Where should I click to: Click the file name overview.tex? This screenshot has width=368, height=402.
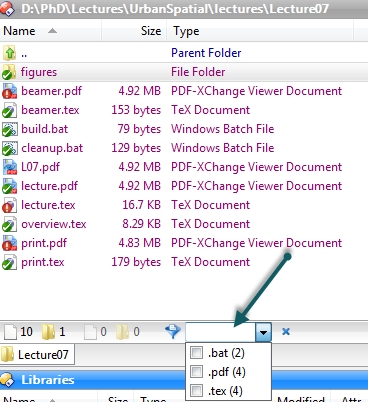pos(54,224)
